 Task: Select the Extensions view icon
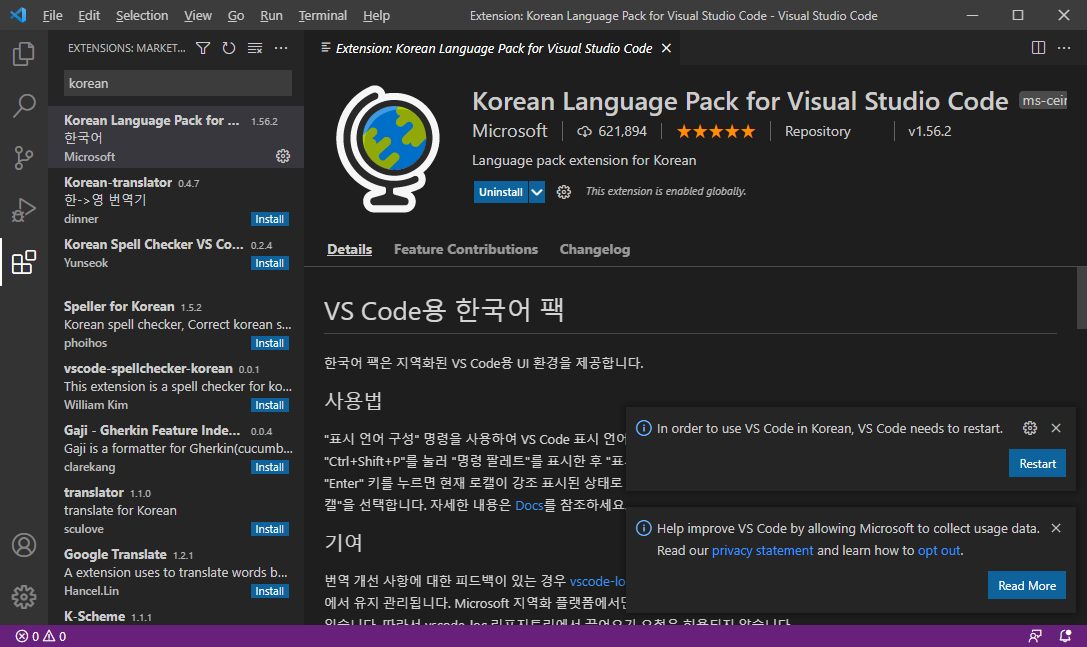pyautogui.click(x=24, y=262)
